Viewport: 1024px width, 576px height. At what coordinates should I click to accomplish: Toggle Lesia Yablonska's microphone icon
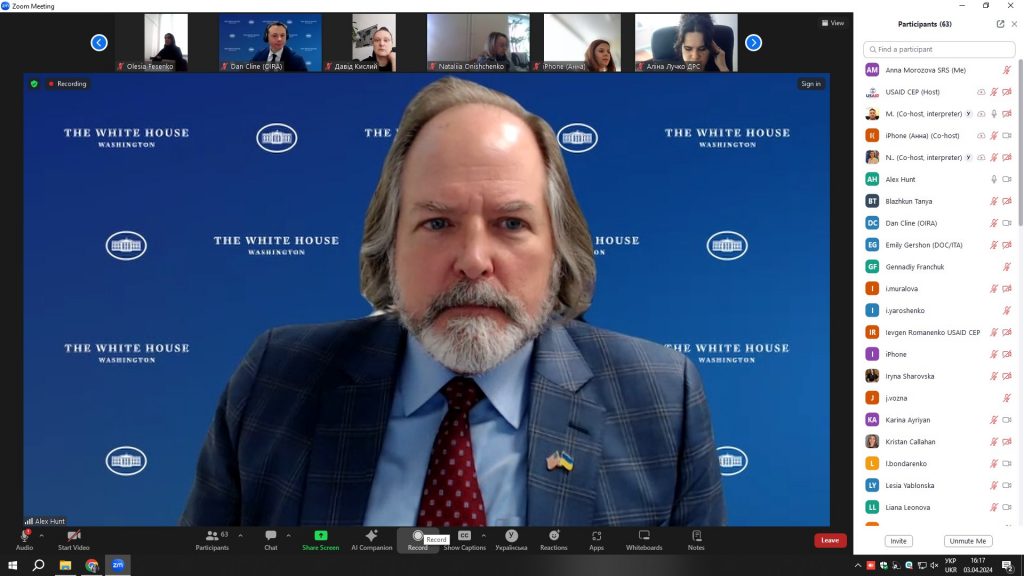(994, 485)
